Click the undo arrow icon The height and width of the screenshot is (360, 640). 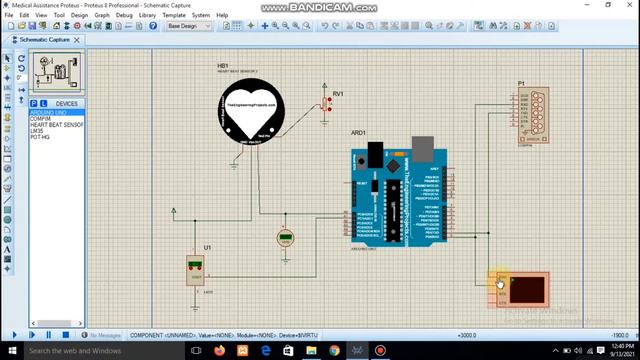coord(324,26)
